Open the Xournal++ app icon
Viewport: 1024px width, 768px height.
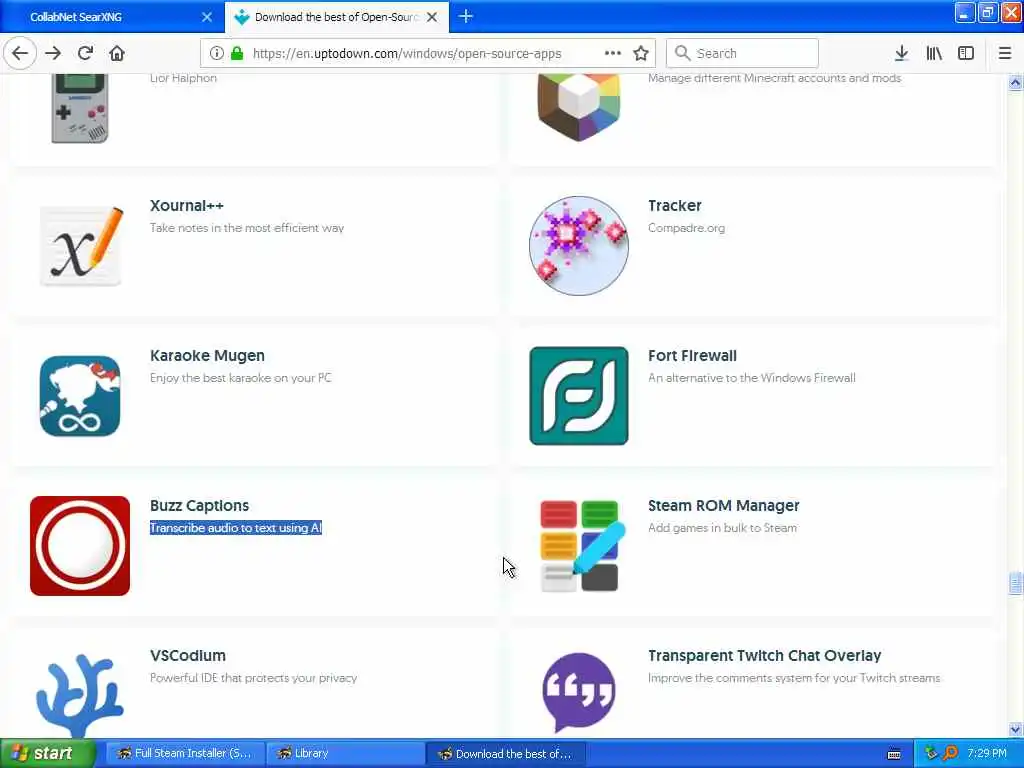80,246
